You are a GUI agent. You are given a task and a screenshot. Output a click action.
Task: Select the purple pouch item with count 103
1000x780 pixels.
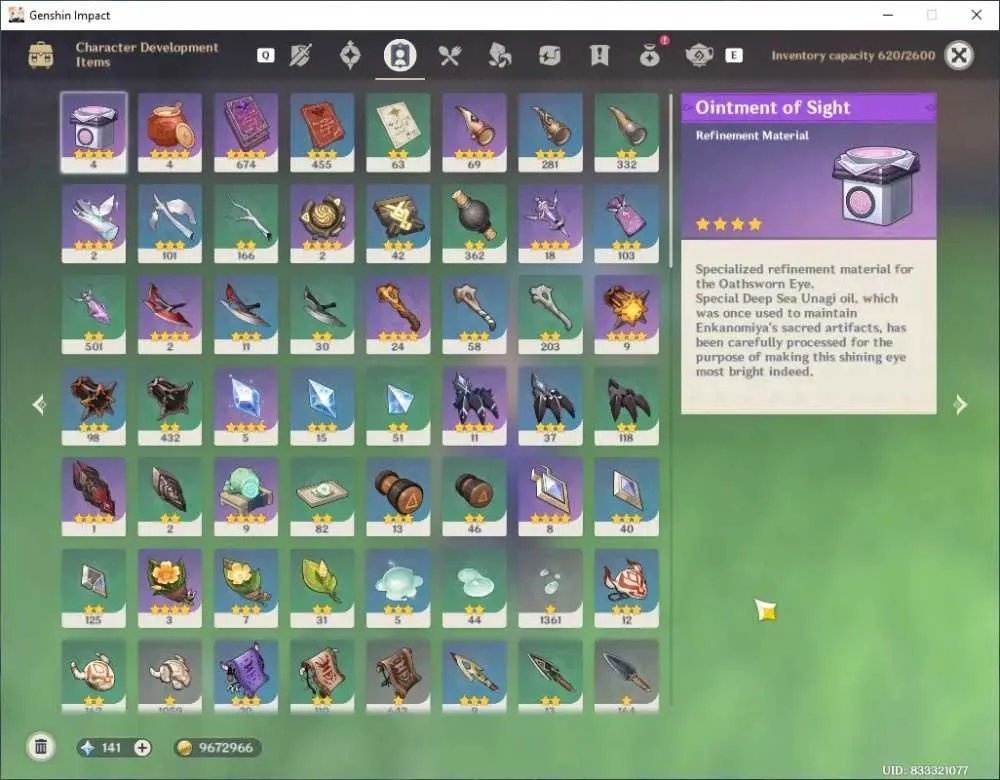click(x=626, y=223)
